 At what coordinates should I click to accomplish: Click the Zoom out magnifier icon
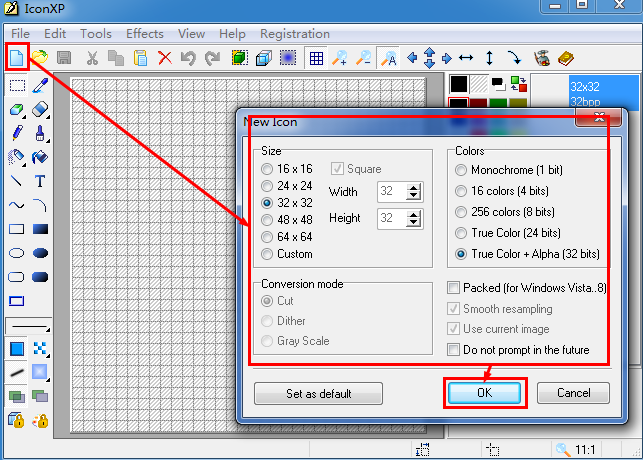(363, 58)
